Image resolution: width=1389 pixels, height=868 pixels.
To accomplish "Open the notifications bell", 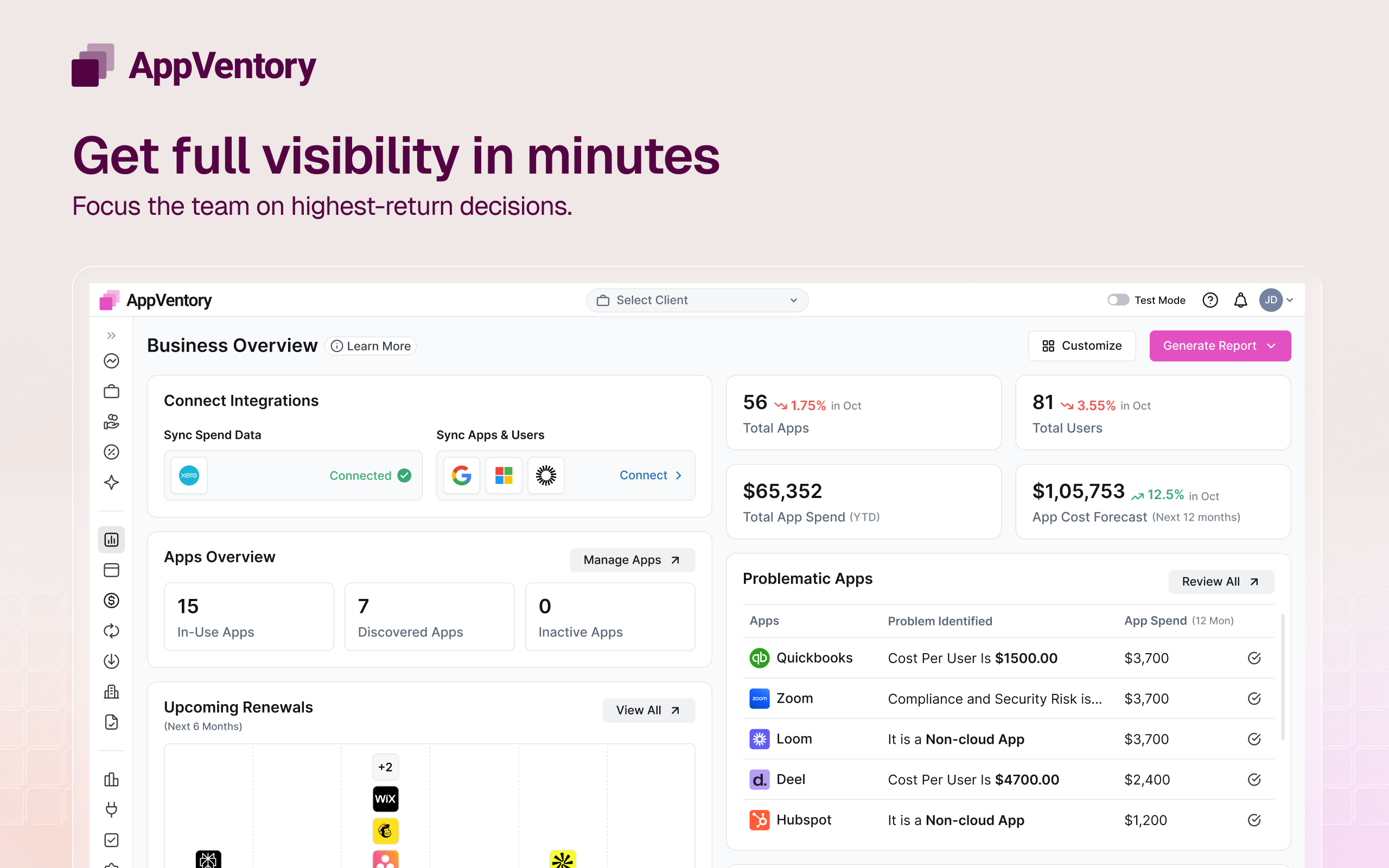I will pyautogui.click(x=1240, y=300).
